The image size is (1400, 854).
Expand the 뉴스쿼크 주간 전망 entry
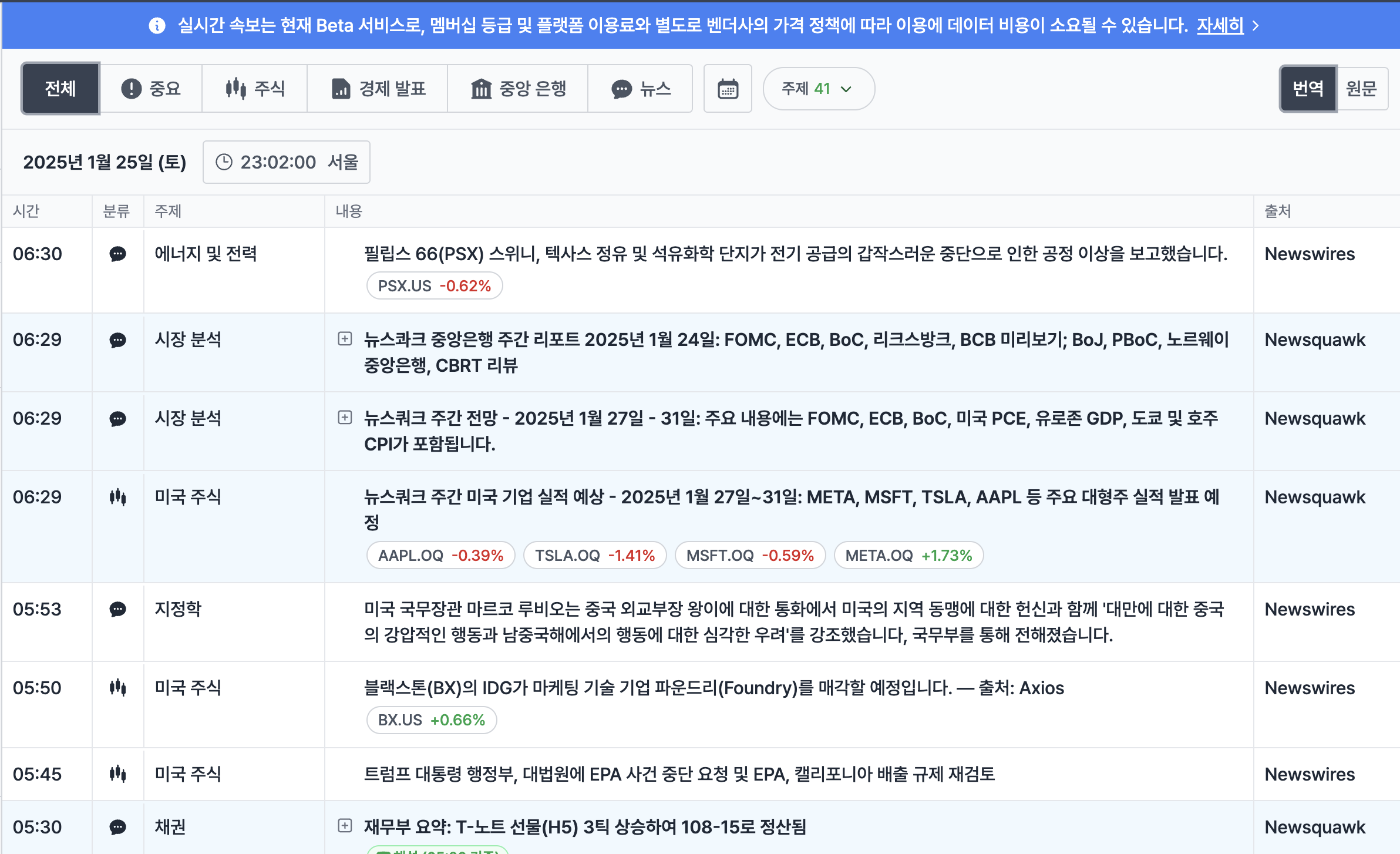click(x=345, y=418)
